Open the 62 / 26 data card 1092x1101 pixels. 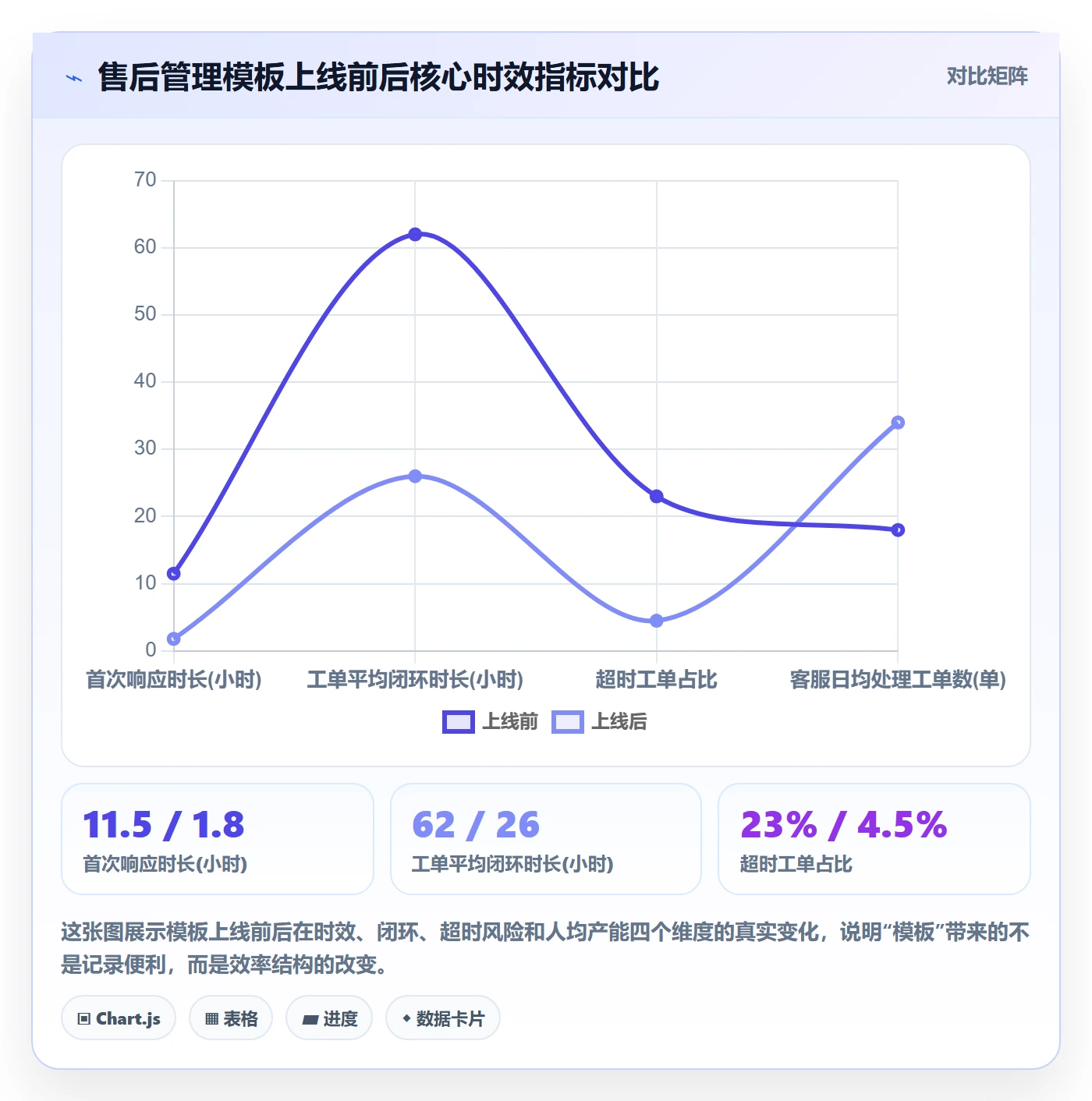pyautogui.click(x=546, y=839)
